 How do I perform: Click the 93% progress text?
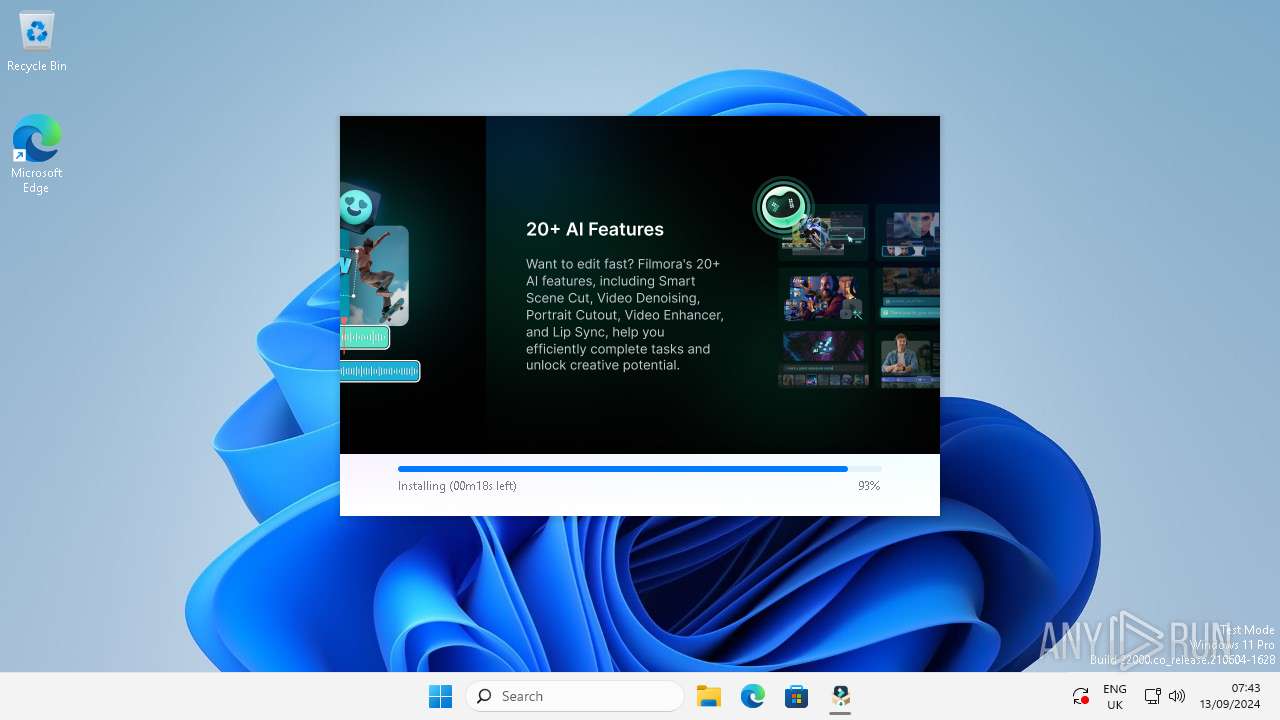click(x=869, y=486)
